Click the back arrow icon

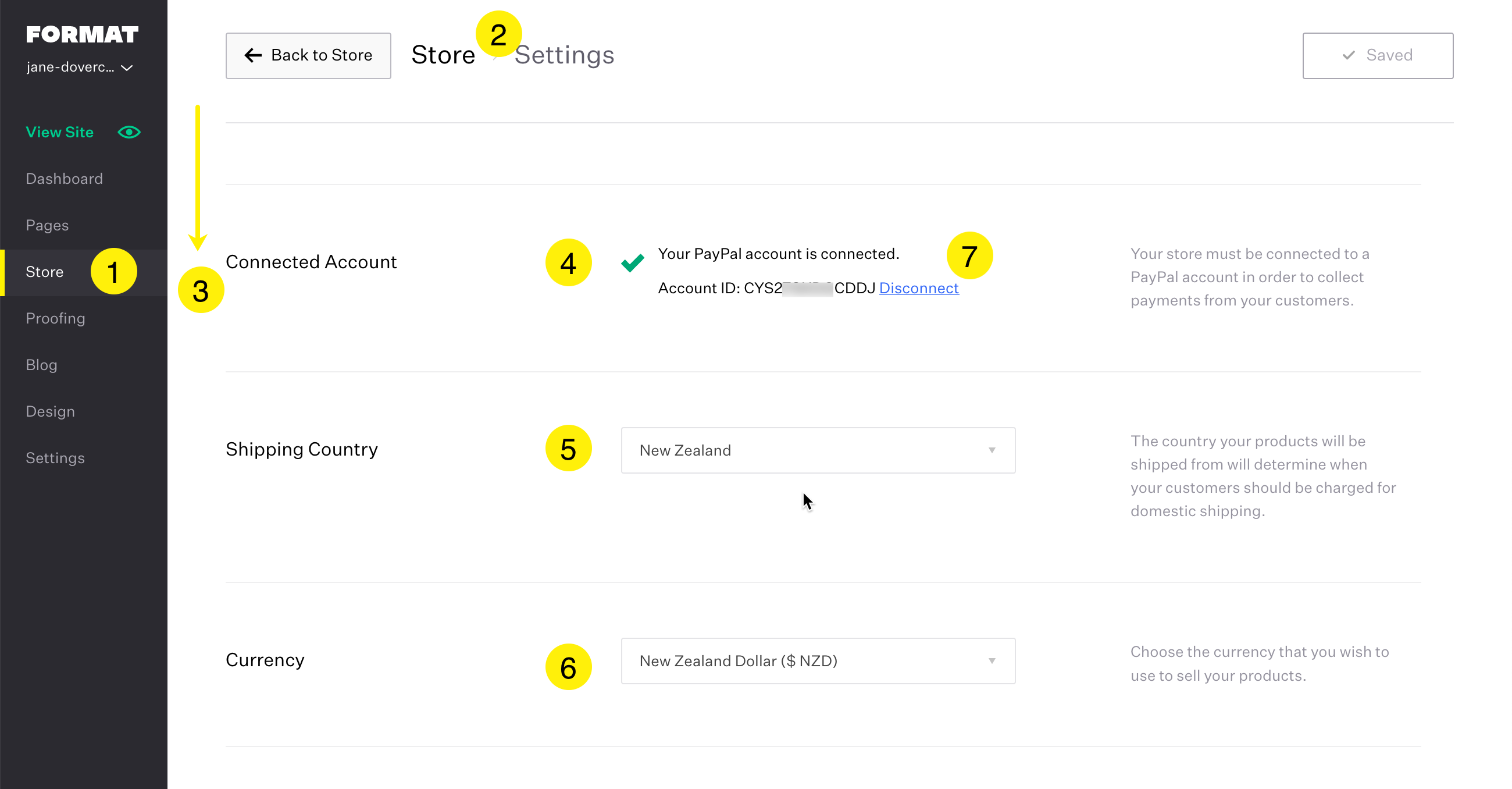coord(253,55)
